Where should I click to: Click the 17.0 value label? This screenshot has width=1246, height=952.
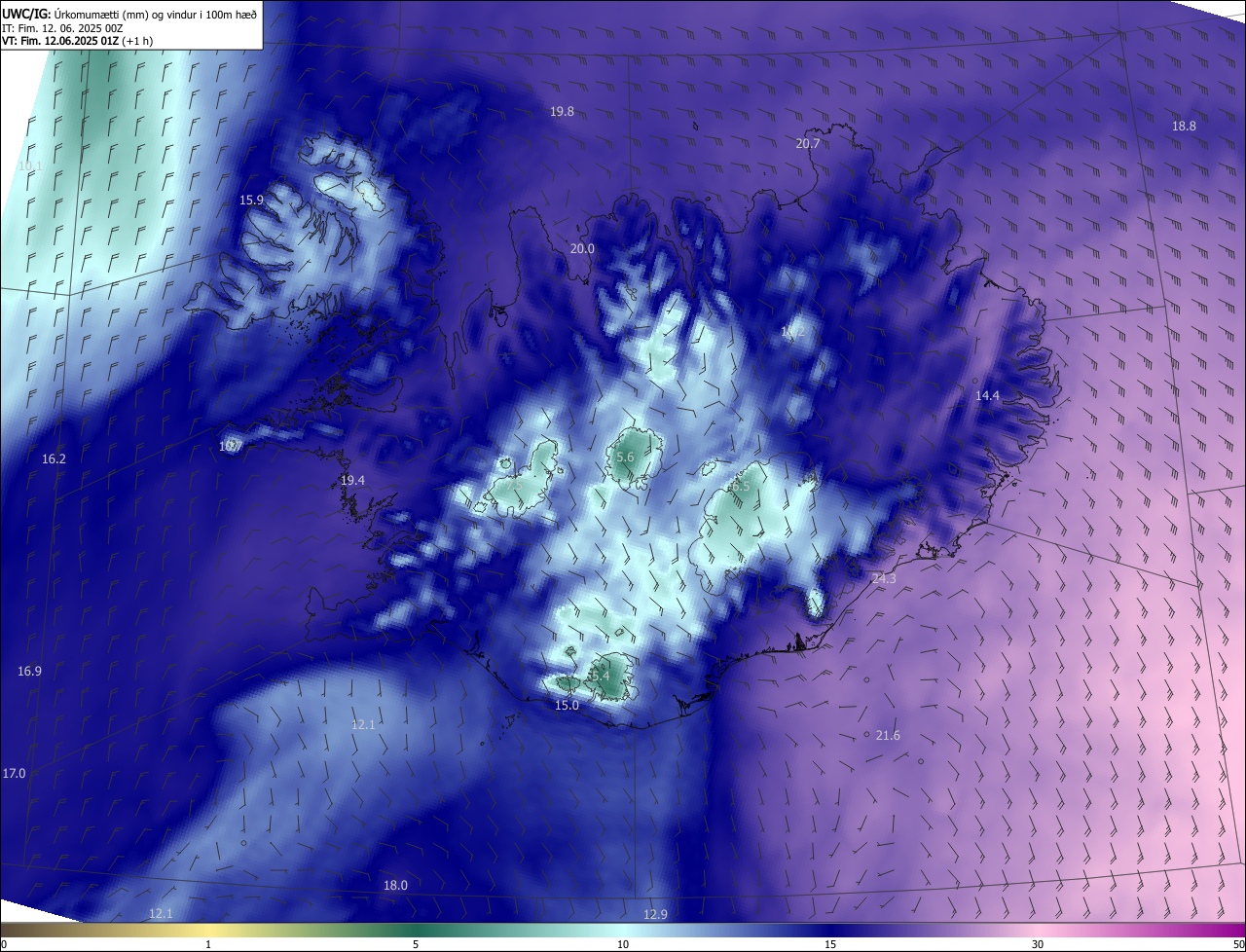14,774
